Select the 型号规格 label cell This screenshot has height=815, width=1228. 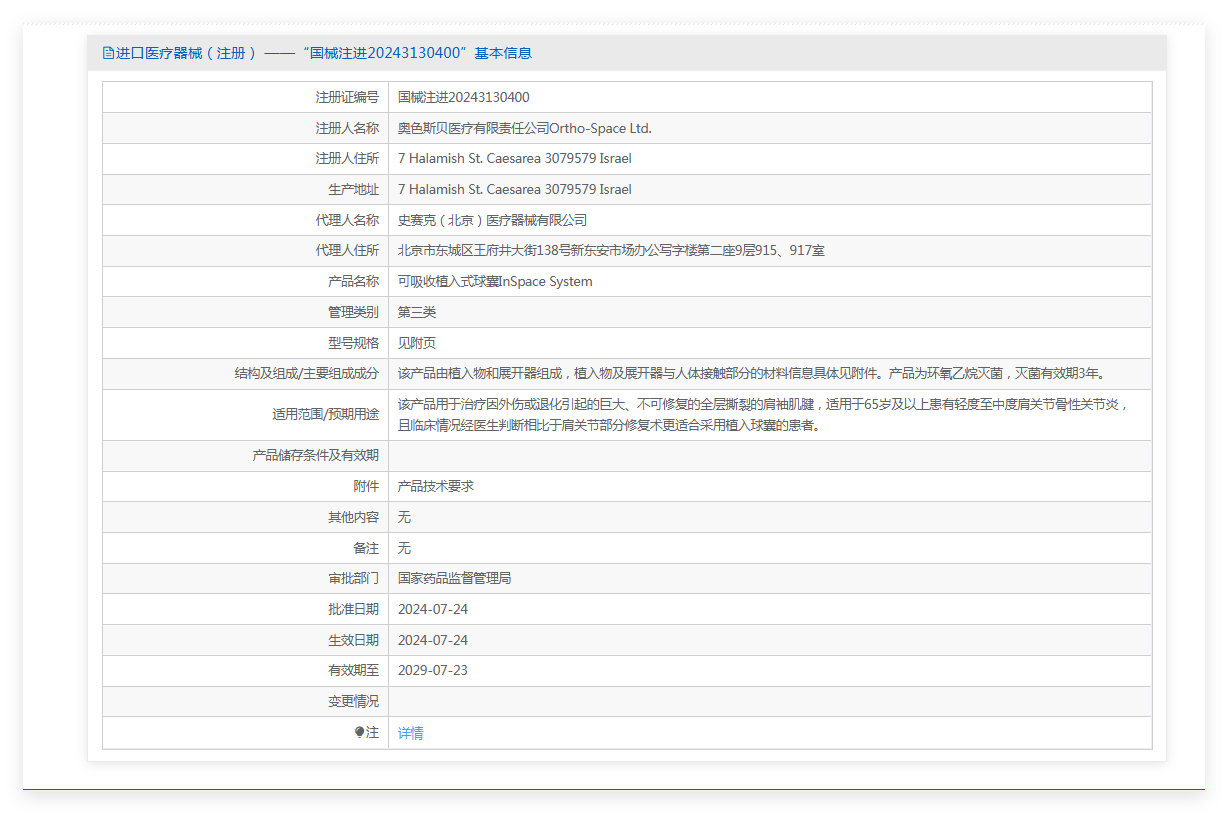(245, 343)
